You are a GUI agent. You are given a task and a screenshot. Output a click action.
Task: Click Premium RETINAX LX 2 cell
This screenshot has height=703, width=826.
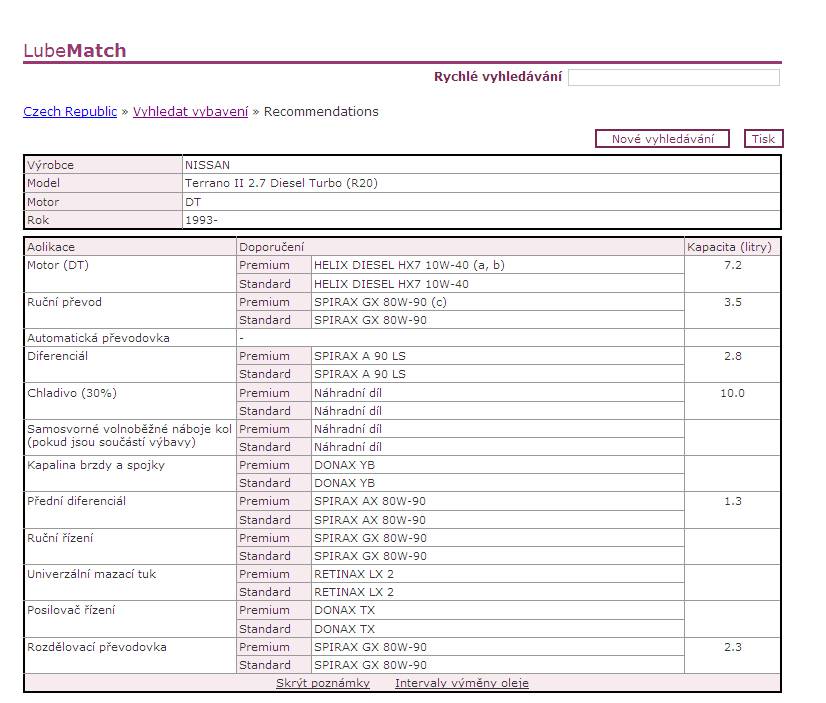click(x=498, y=574)
